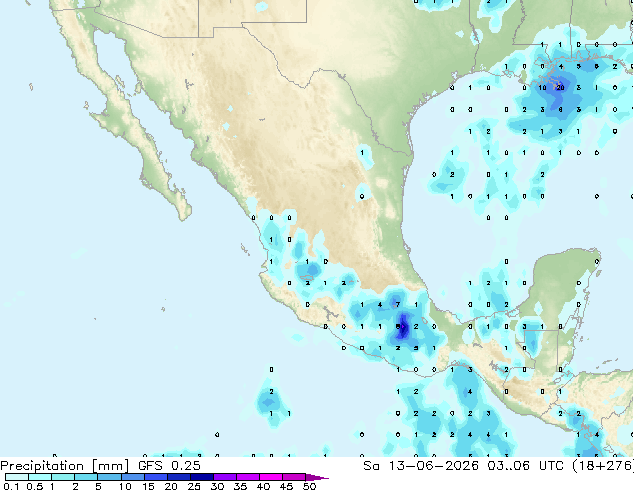Click the '03..06 UTC' time text
The image size is (634, 490).
click(x=525, y=466)
